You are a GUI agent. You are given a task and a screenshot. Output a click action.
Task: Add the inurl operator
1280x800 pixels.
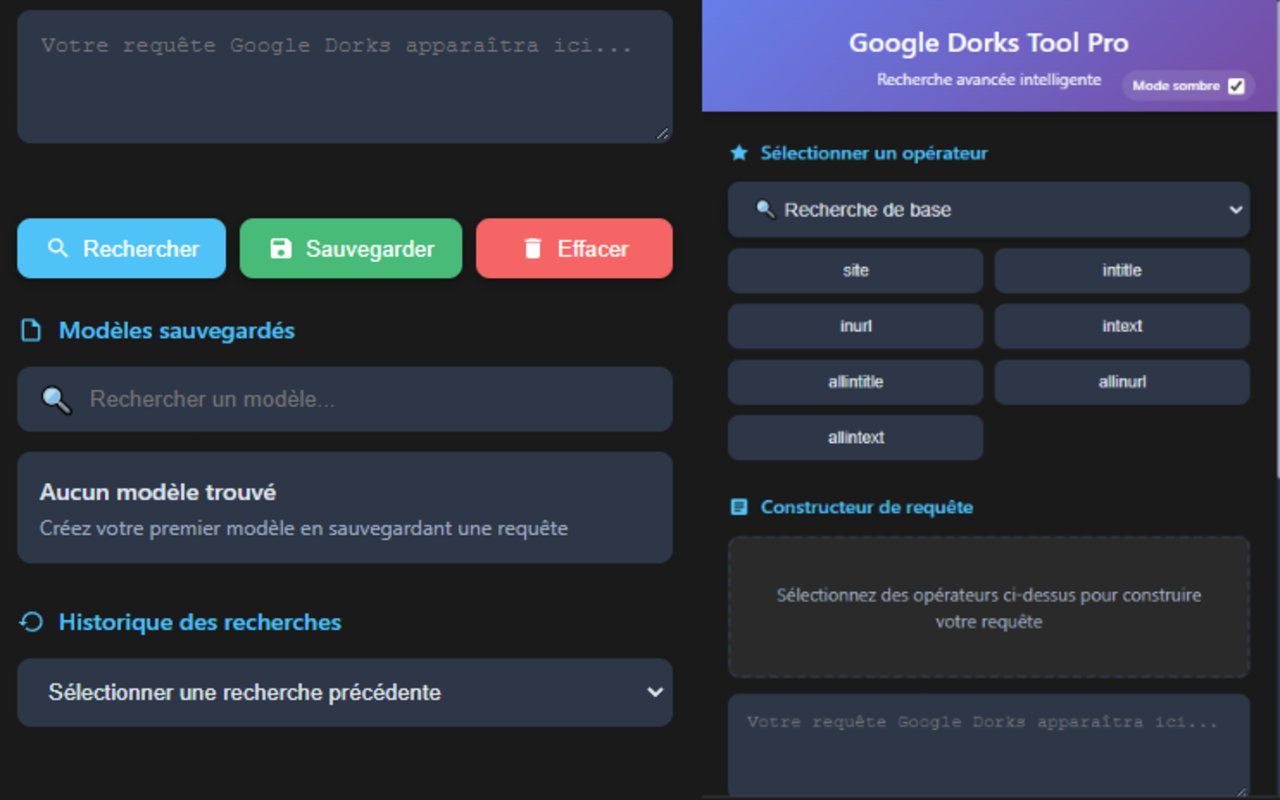pyautogui.click(x=856, y=326)
